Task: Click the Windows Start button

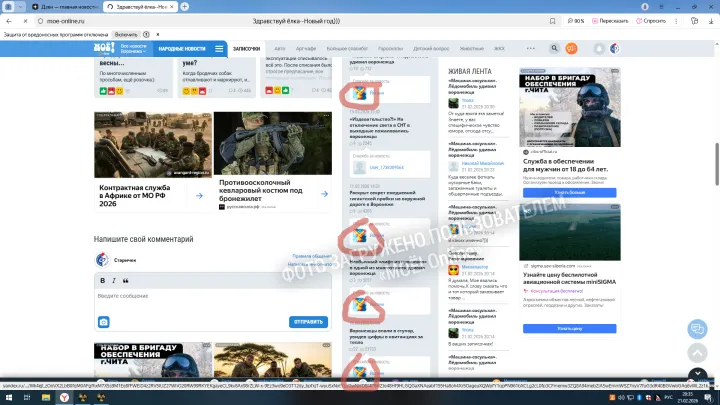Action: (10, 397)
